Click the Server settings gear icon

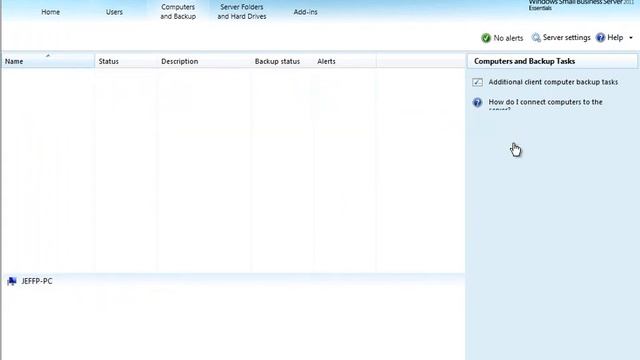[x=536, y=38]
